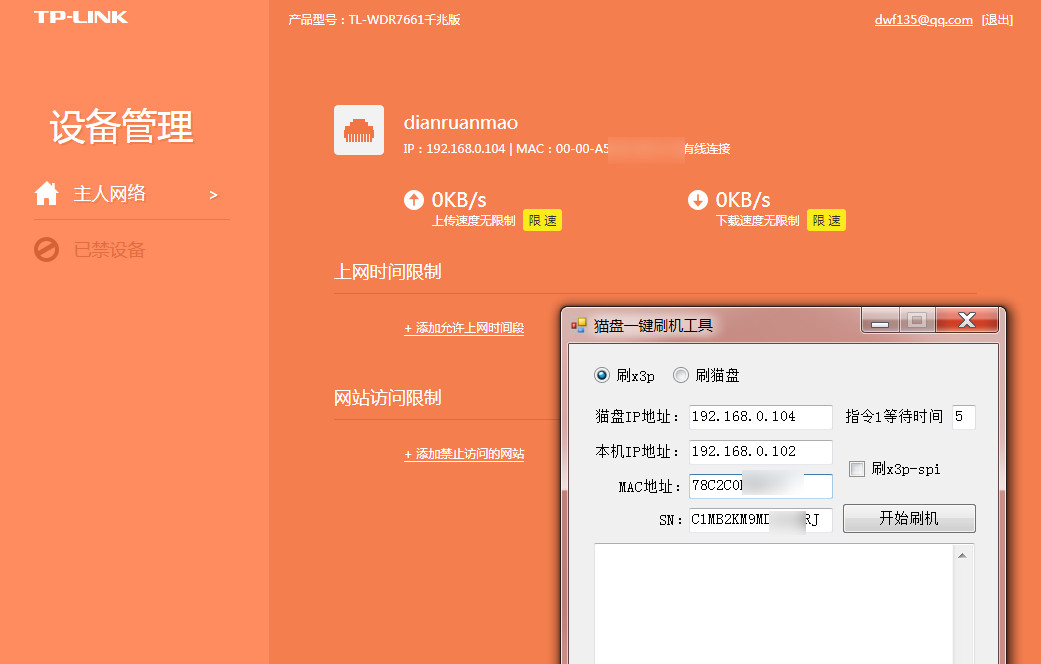Click the 猫盘IP地址 input field
1041x664 pixels.
(x=760, y=417)
